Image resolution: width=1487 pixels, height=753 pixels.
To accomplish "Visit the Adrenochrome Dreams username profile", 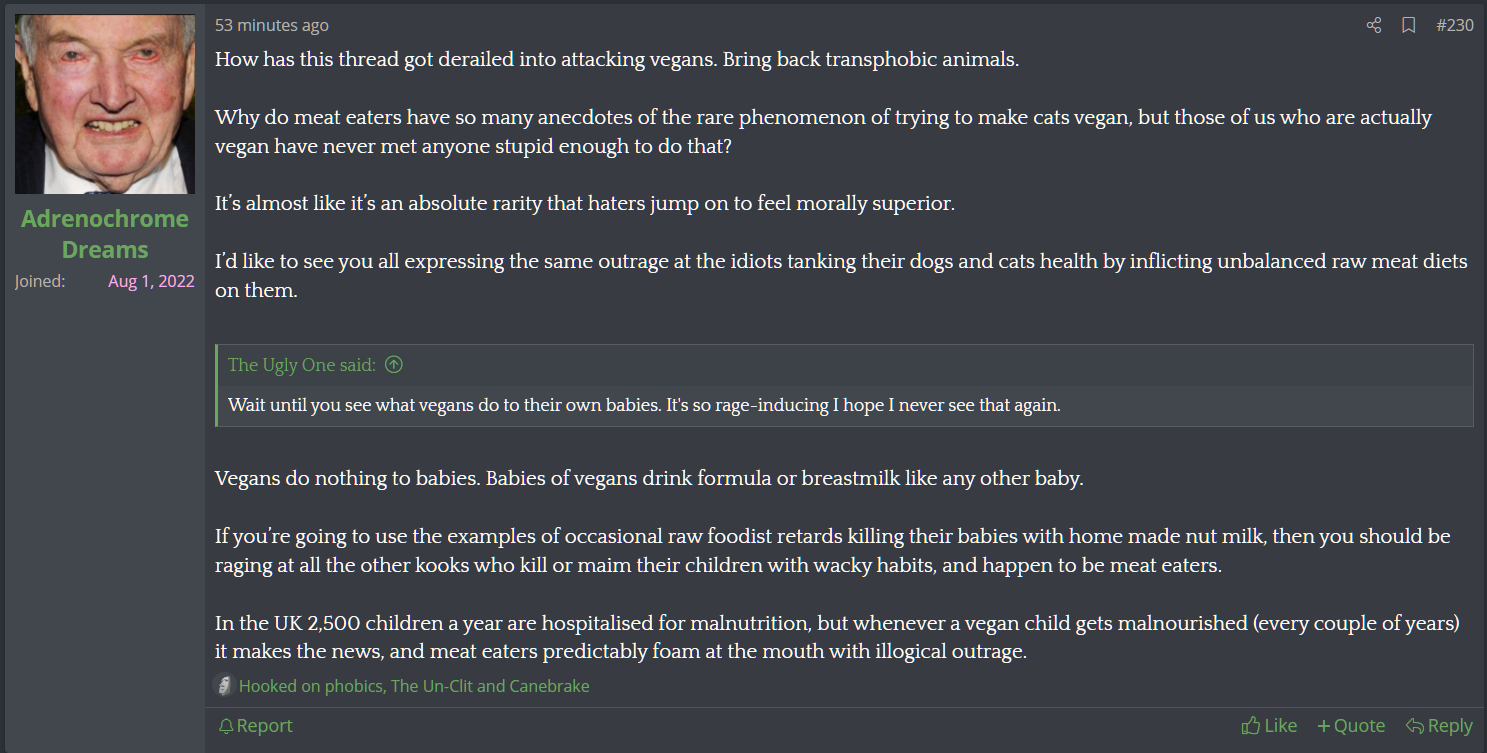I will [105, 234].
